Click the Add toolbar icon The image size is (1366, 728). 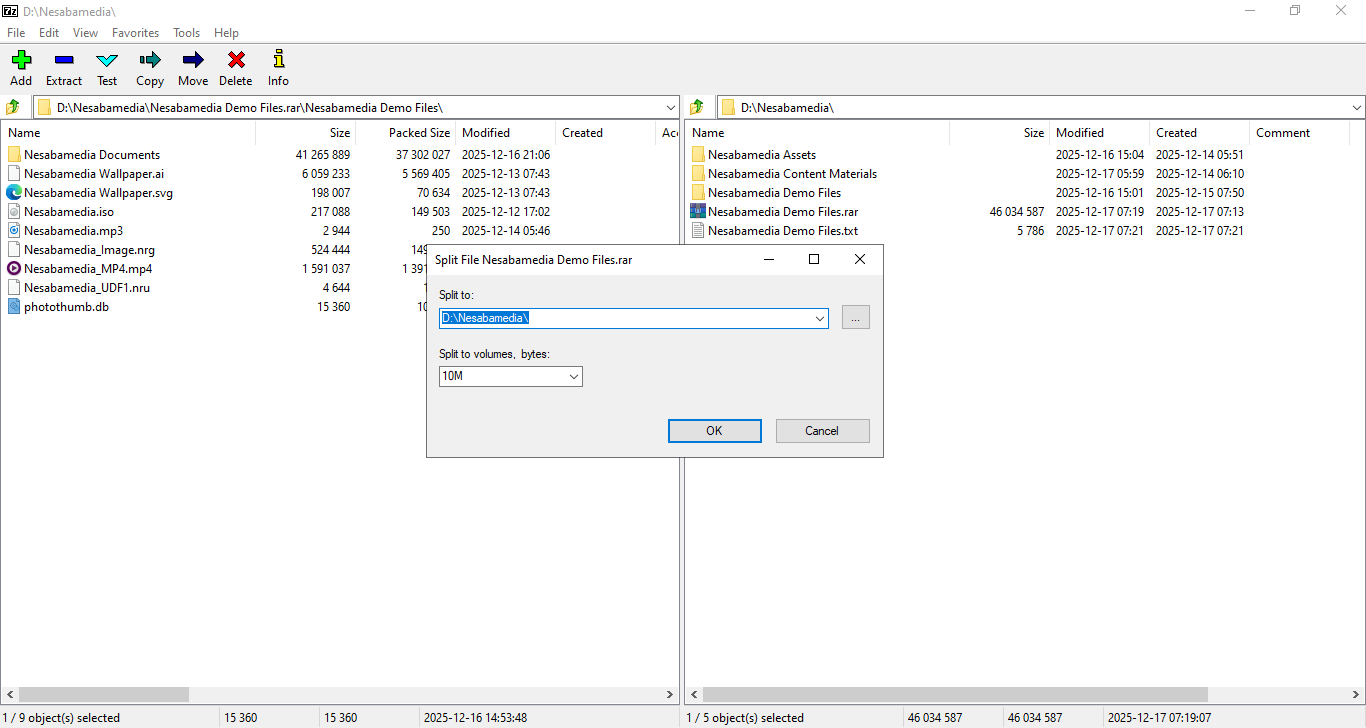tap(21, 61)
